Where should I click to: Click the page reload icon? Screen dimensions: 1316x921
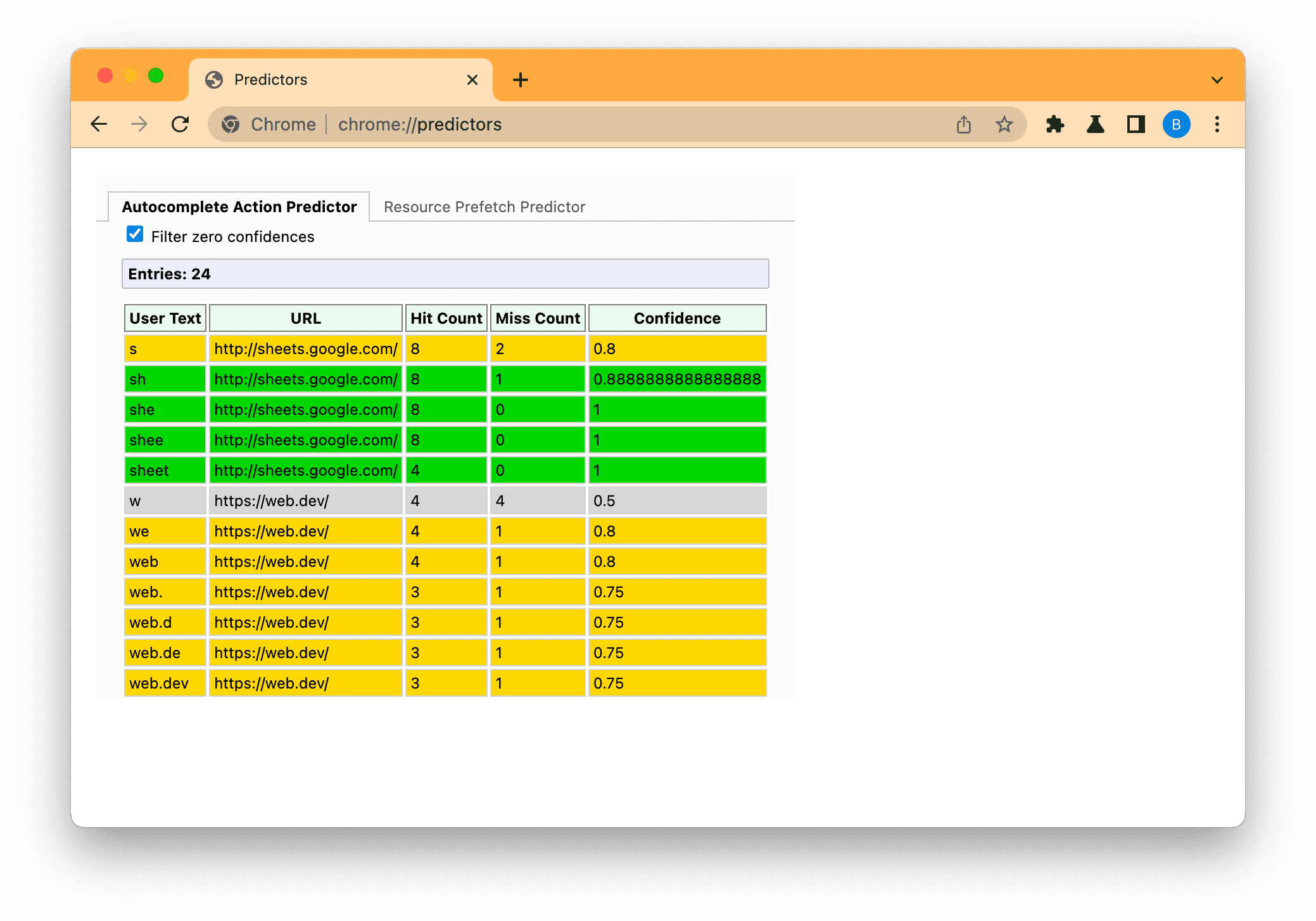[180, 125]
